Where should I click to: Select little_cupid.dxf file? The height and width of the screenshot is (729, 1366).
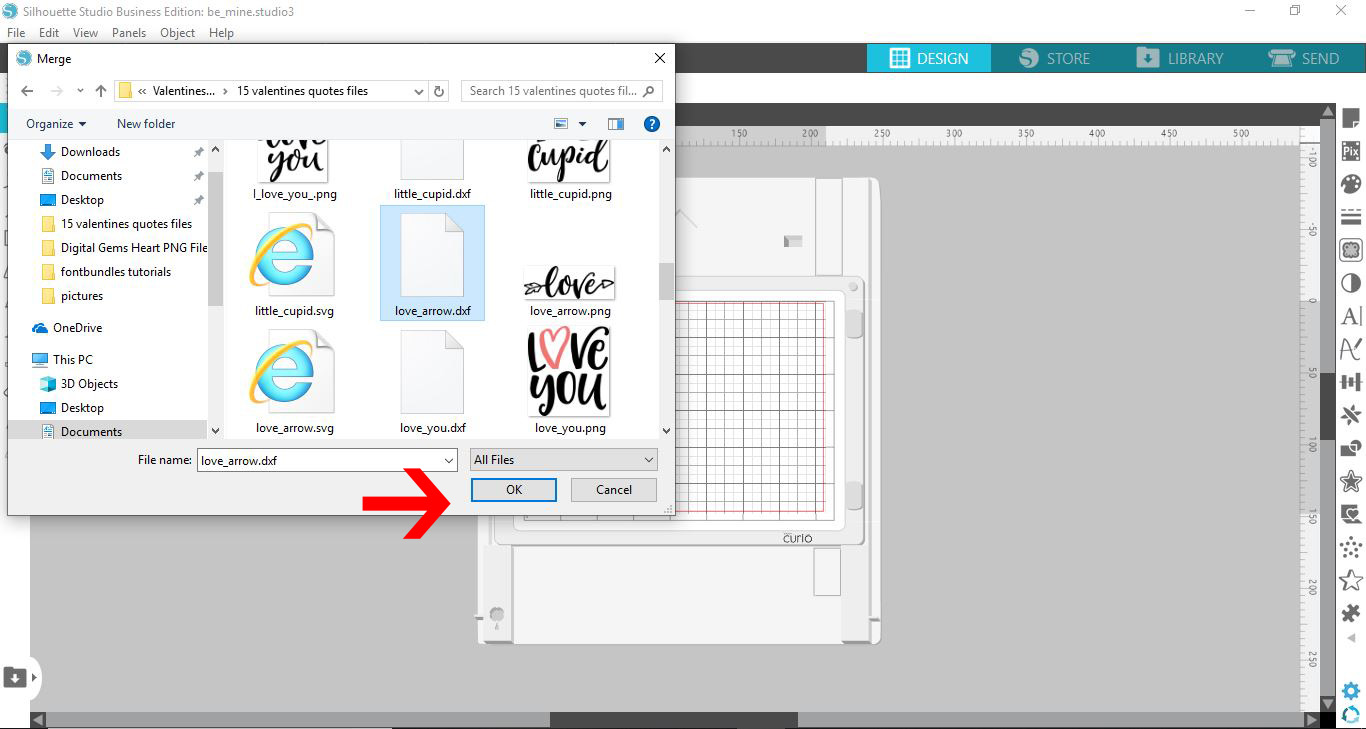(433, 168)
